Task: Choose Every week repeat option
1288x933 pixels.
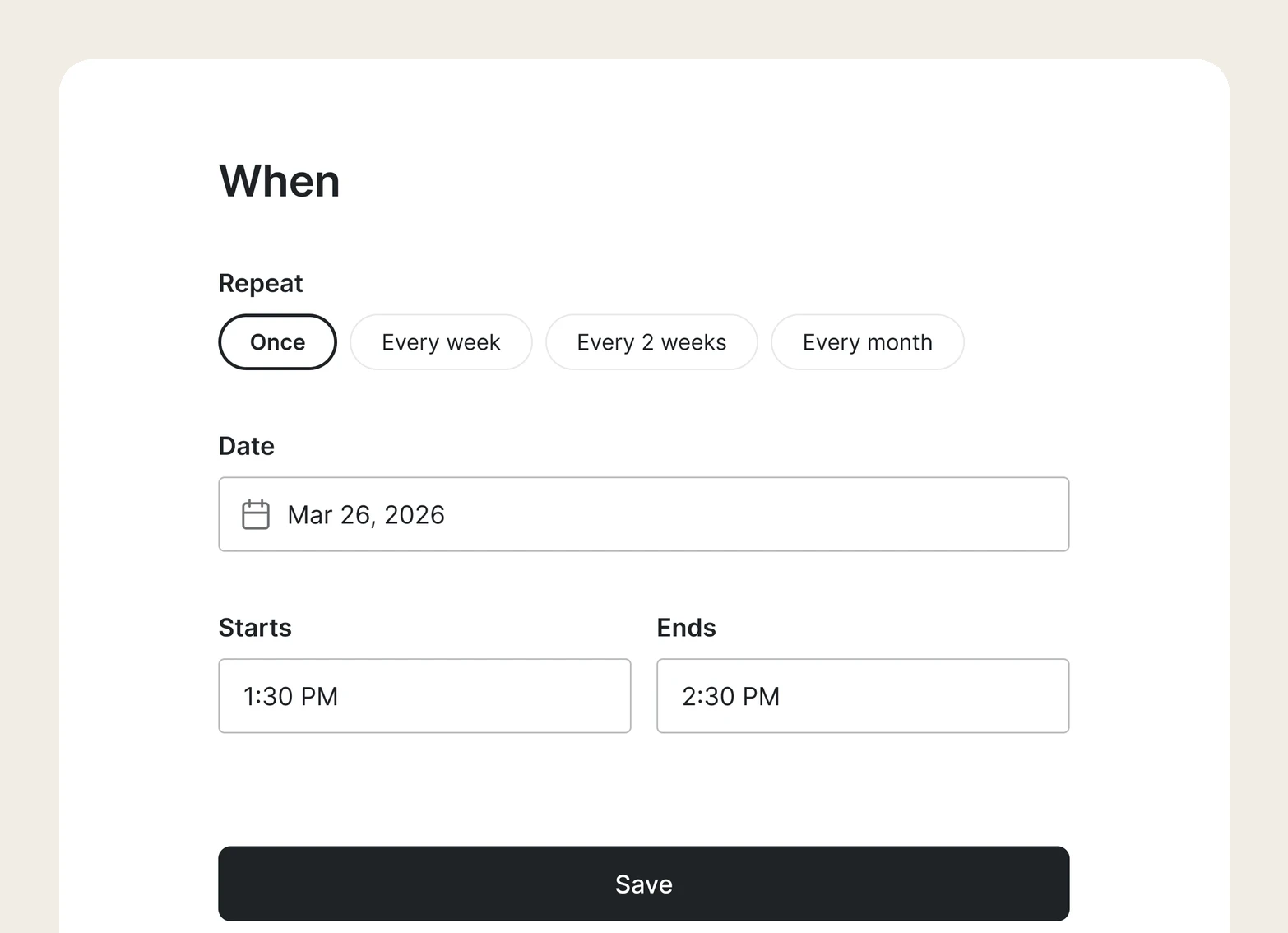Action: click(441, 342)
